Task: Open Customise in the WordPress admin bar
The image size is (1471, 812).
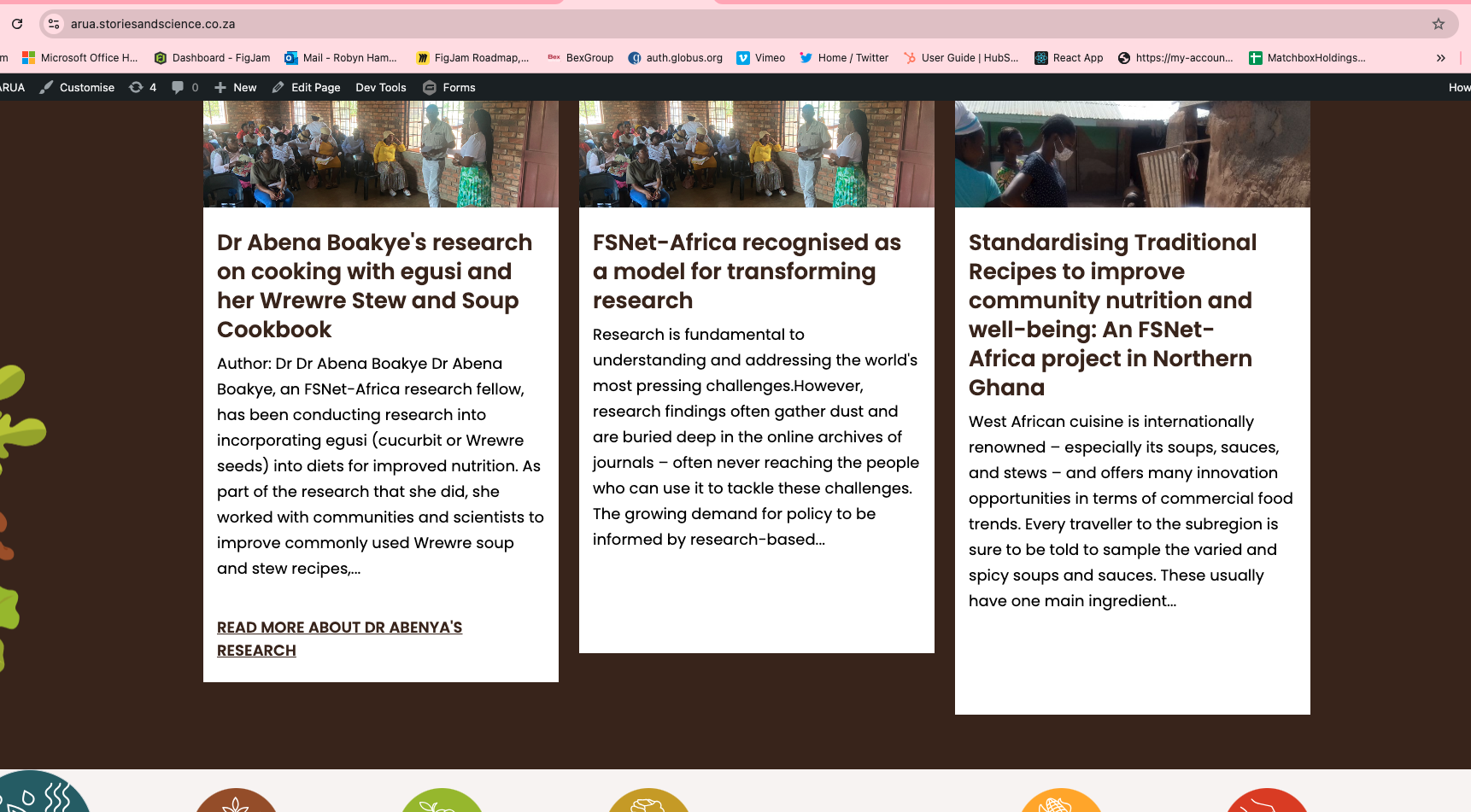Action: point(78,87)
